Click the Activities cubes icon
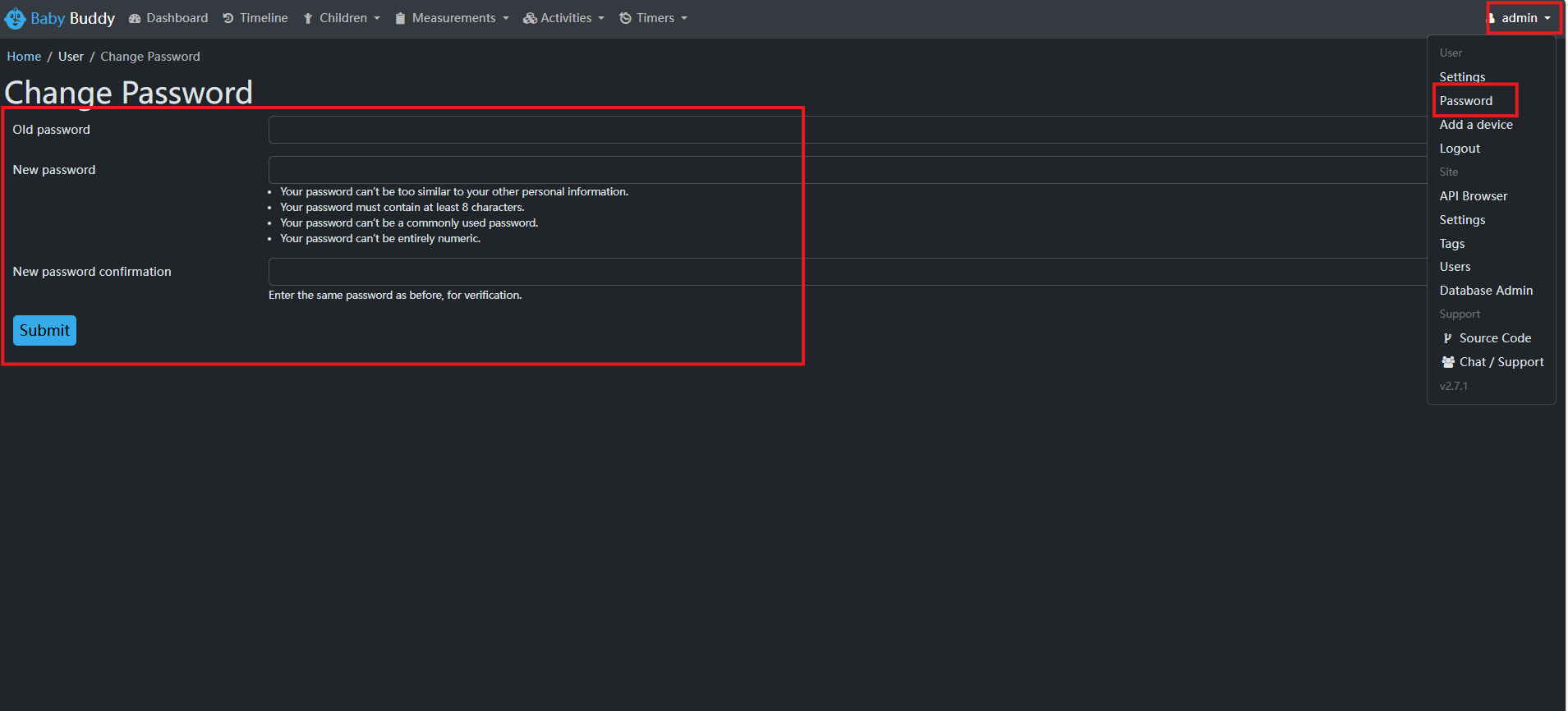1568x711 pixels. pyautogui.click(x=530, y=18)
